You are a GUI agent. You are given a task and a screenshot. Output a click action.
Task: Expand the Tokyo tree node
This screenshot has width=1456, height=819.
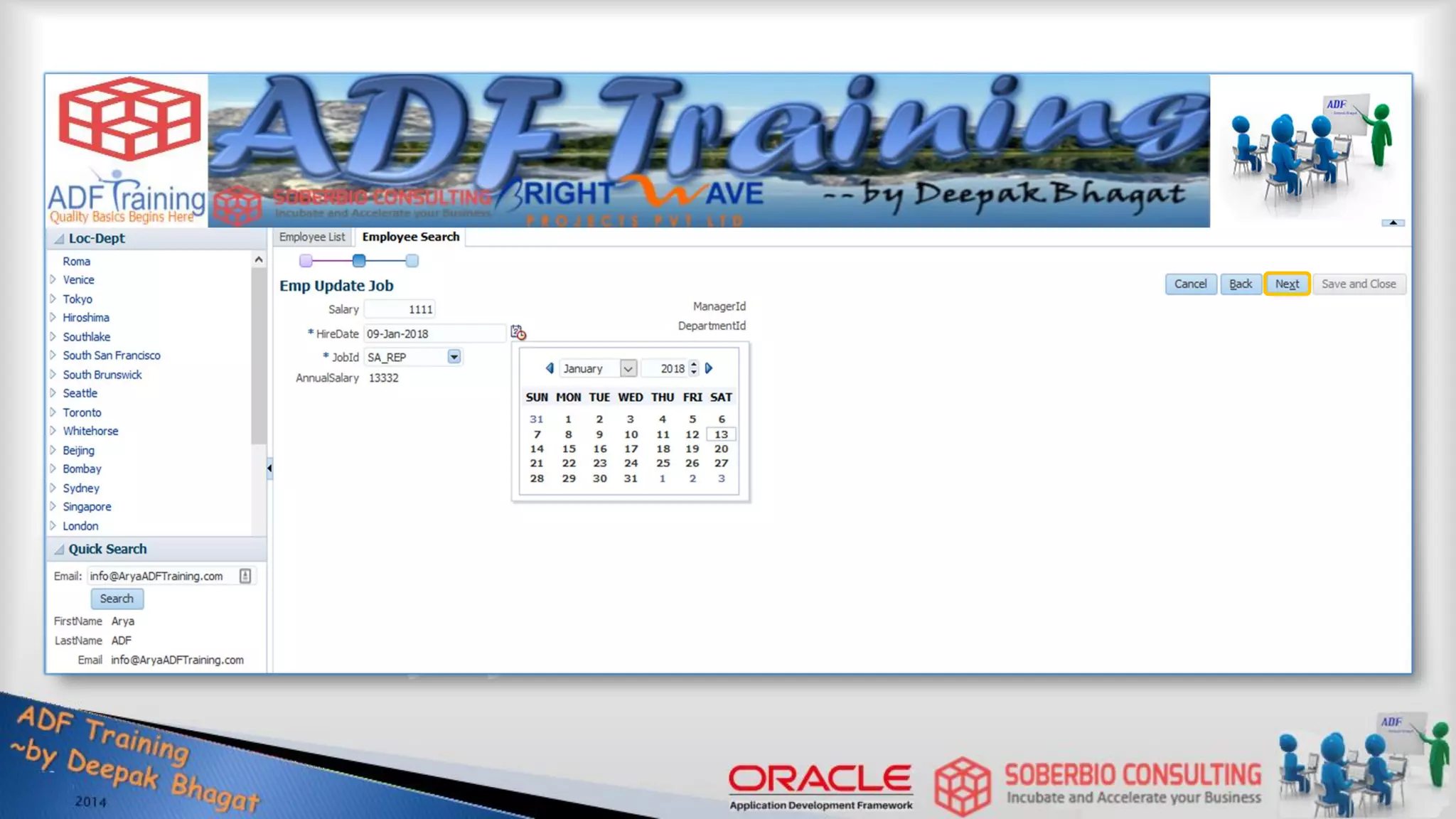pos(53,299)
